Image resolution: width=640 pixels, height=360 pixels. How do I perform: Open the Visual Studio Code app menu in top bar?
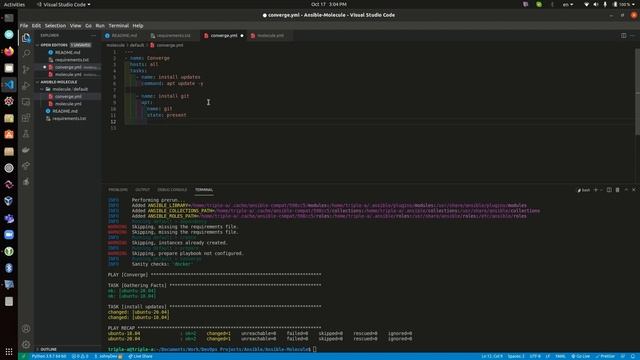click(64, 4)
